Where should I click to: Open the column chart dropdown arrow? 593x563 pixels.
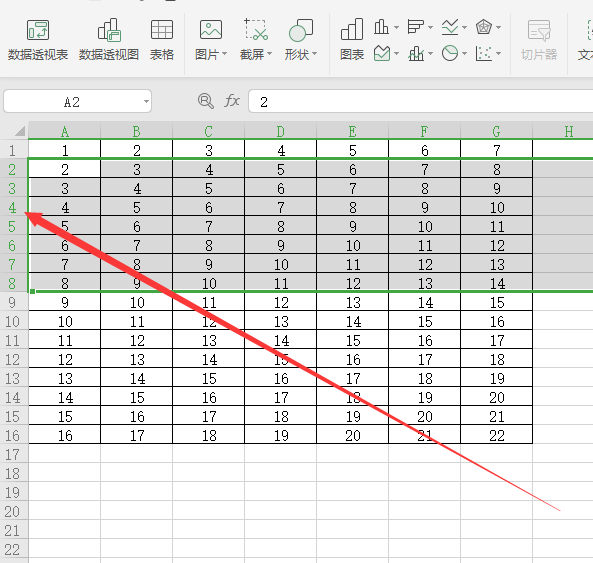click(396, 27)
